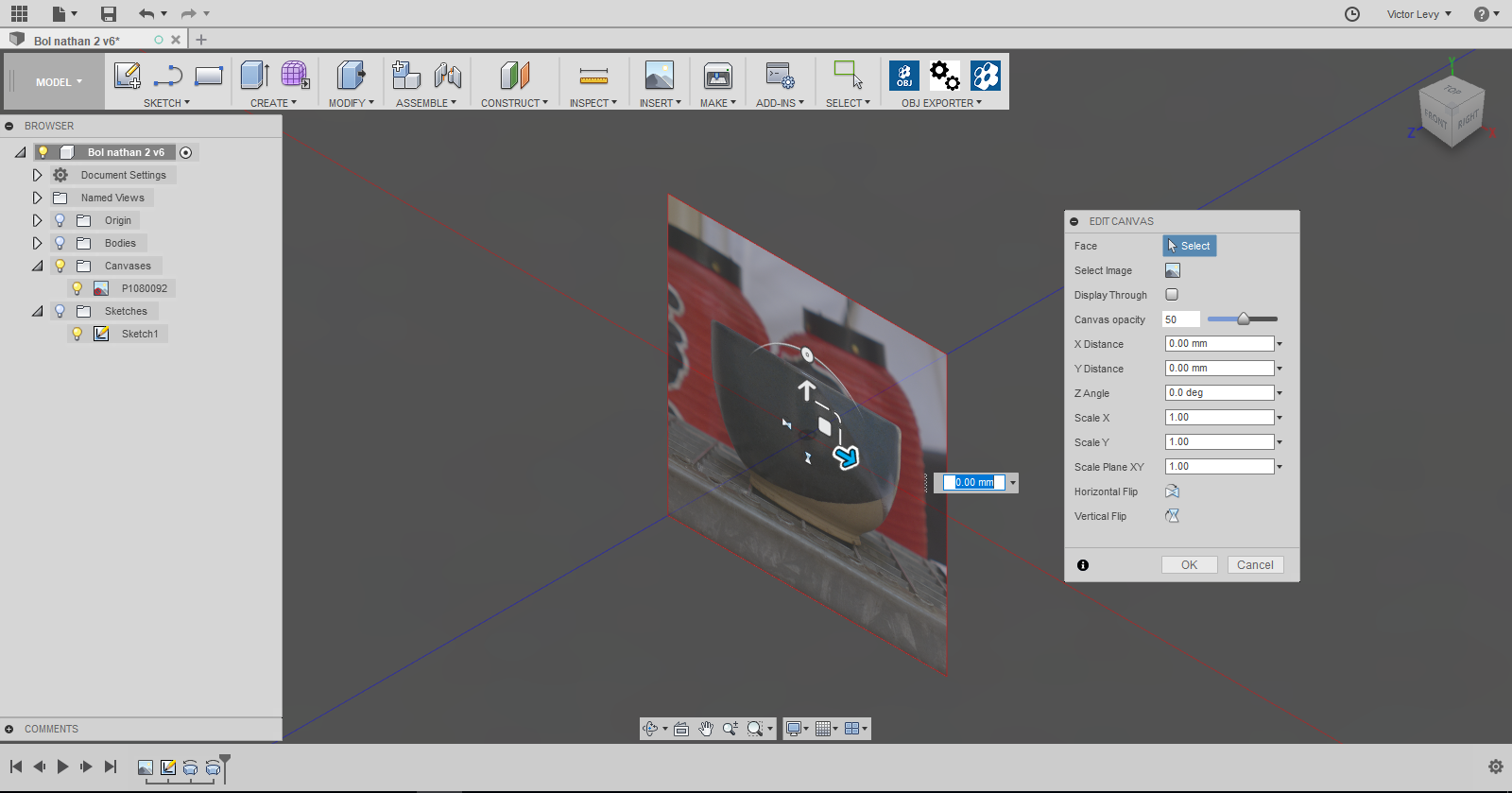Click the Create Sketch icon
The image size is (1512, 793).
[128, 76]
